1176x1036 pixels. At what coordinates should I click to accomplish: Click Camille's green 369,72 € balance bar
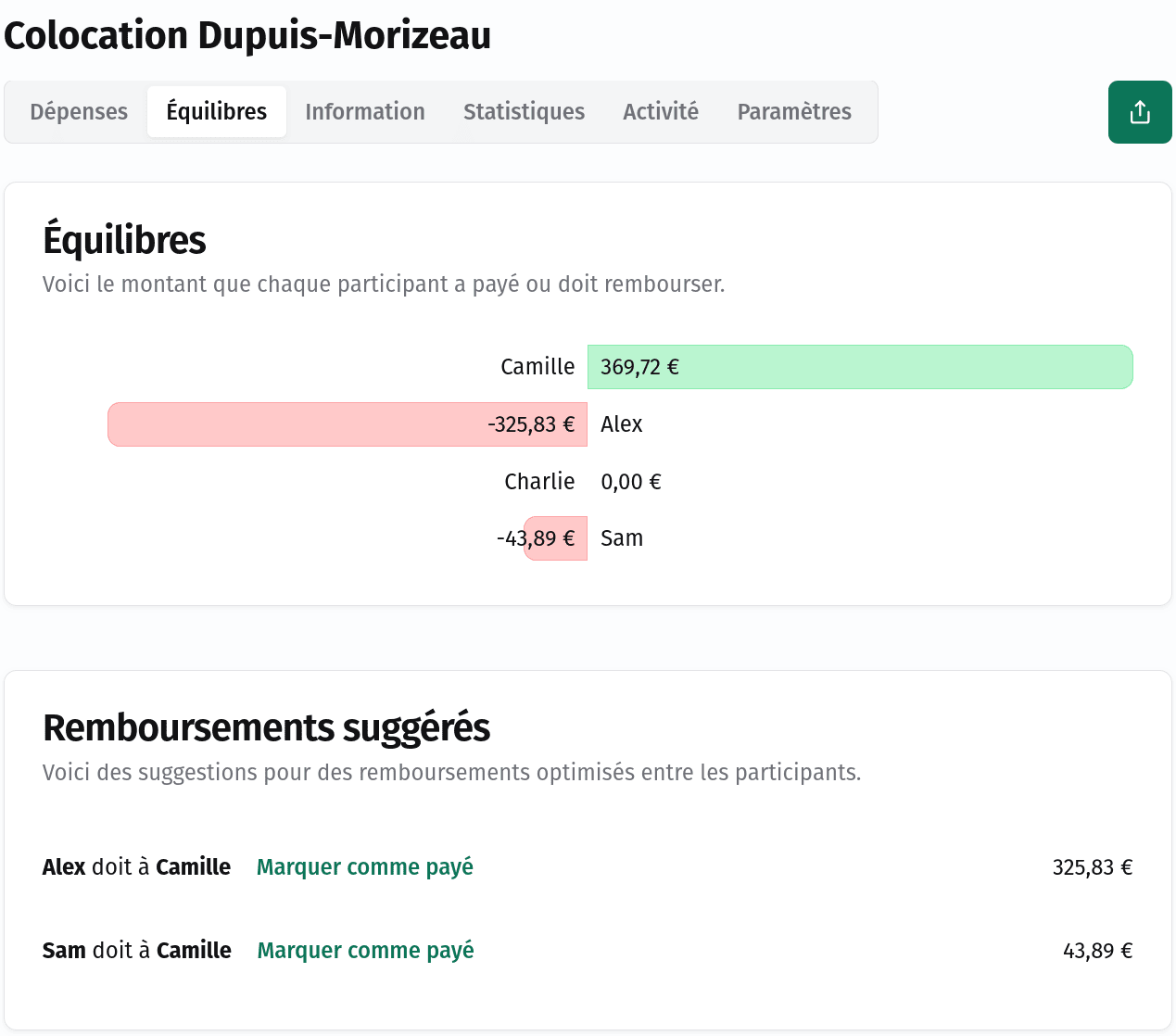tap(859, 367)
